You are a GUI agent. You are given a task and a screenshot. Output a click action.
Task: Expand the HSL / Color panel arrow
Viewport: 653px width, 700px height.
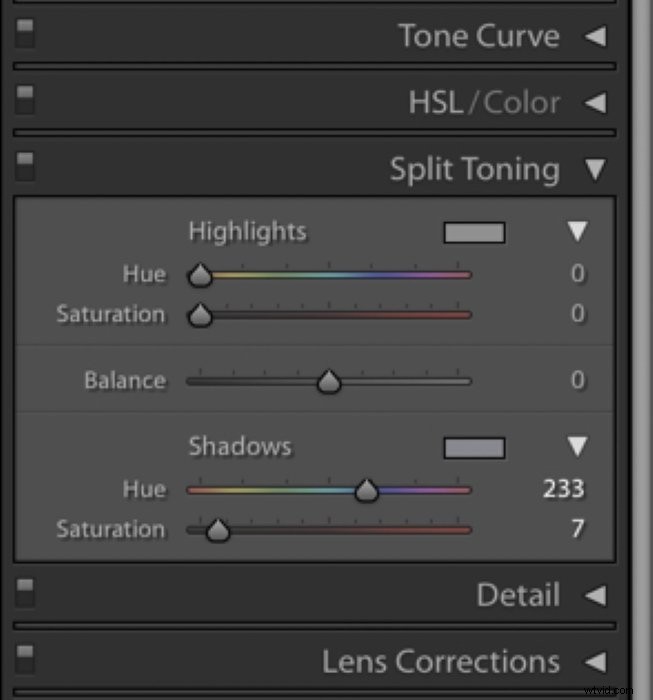pos(596,103)
